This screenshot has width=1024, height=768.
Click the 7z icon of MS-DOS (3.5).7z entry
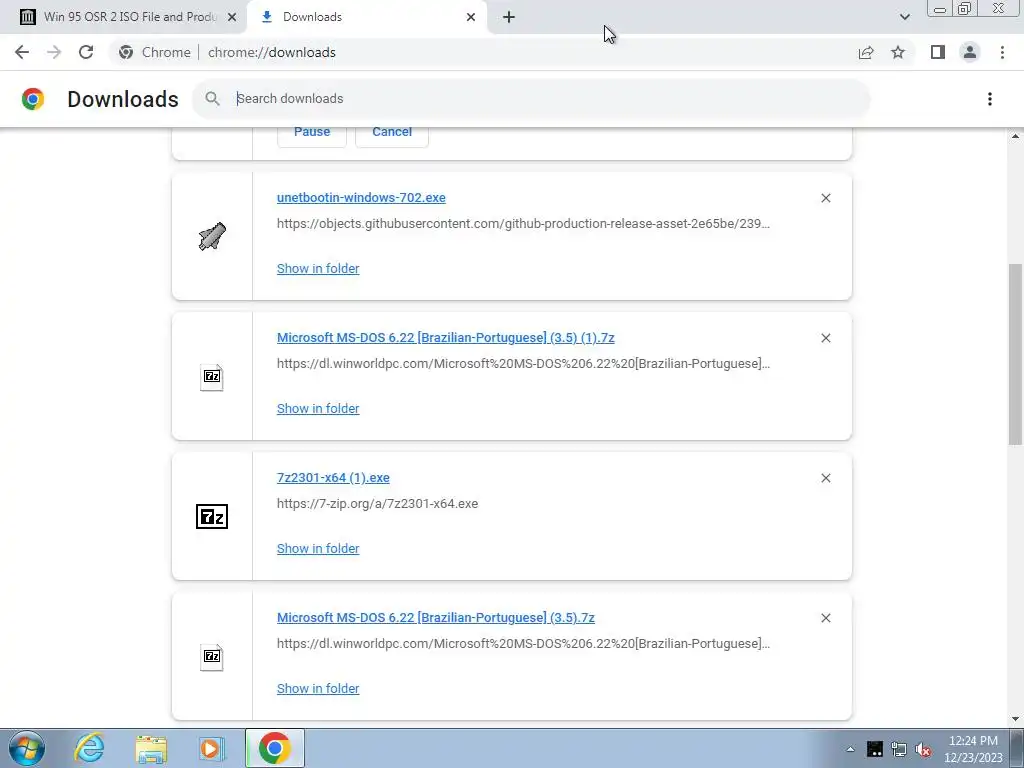[x=212, y=656]
